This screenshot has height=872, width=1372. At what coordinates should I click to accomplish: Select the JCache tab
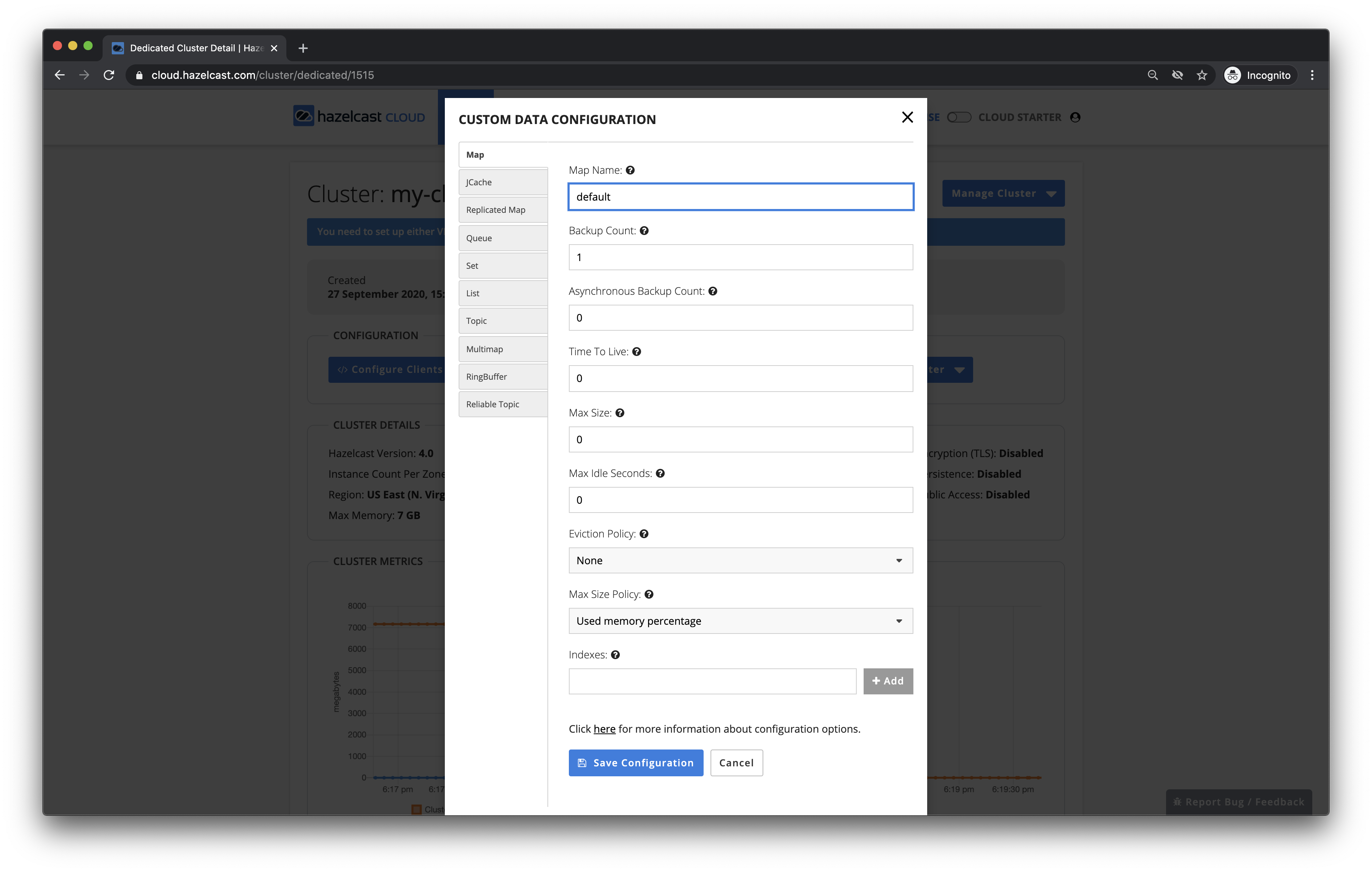[503, 182]
